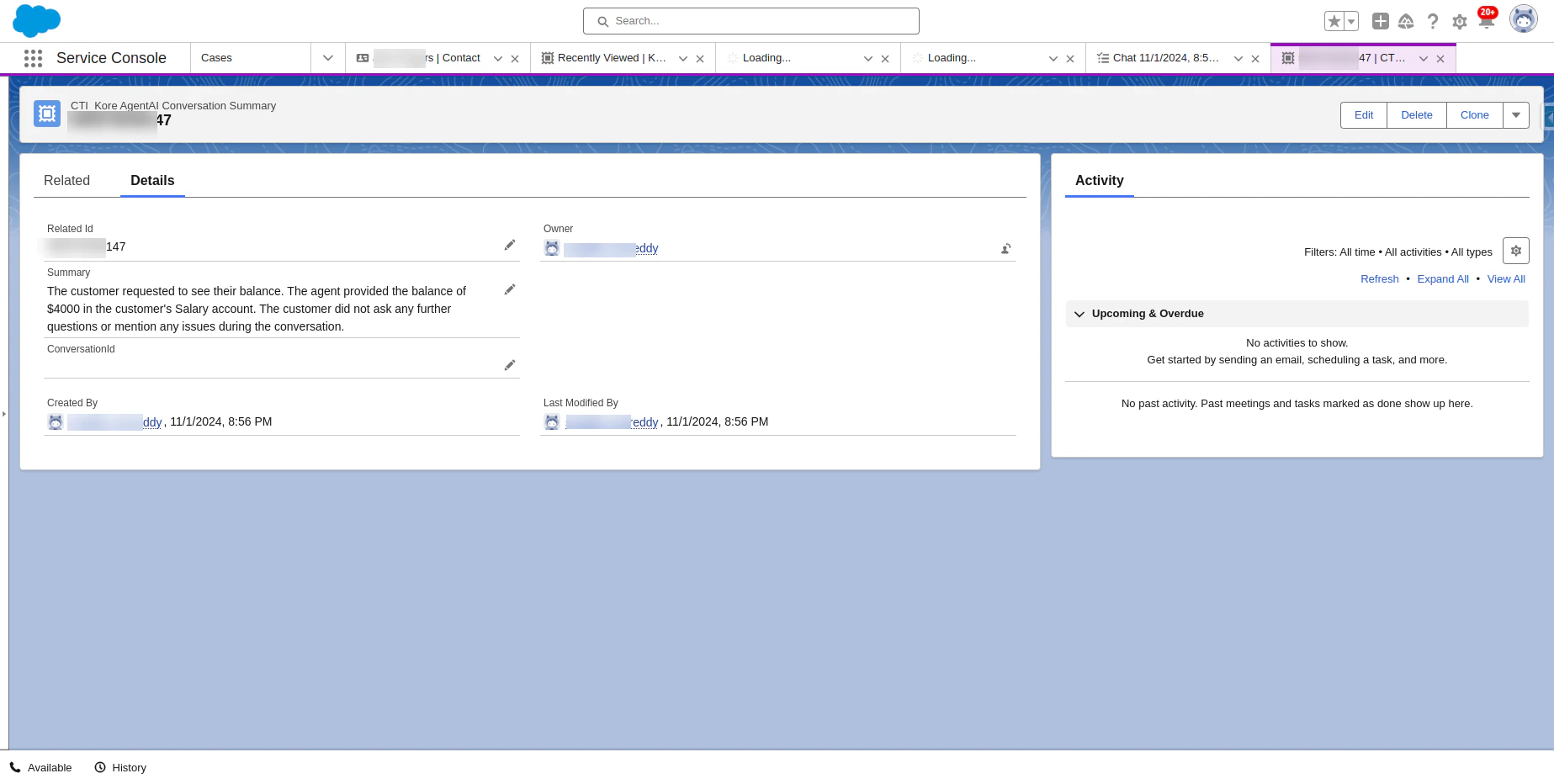Edit ConversationId pencil icon

click(x=509, y=365)
